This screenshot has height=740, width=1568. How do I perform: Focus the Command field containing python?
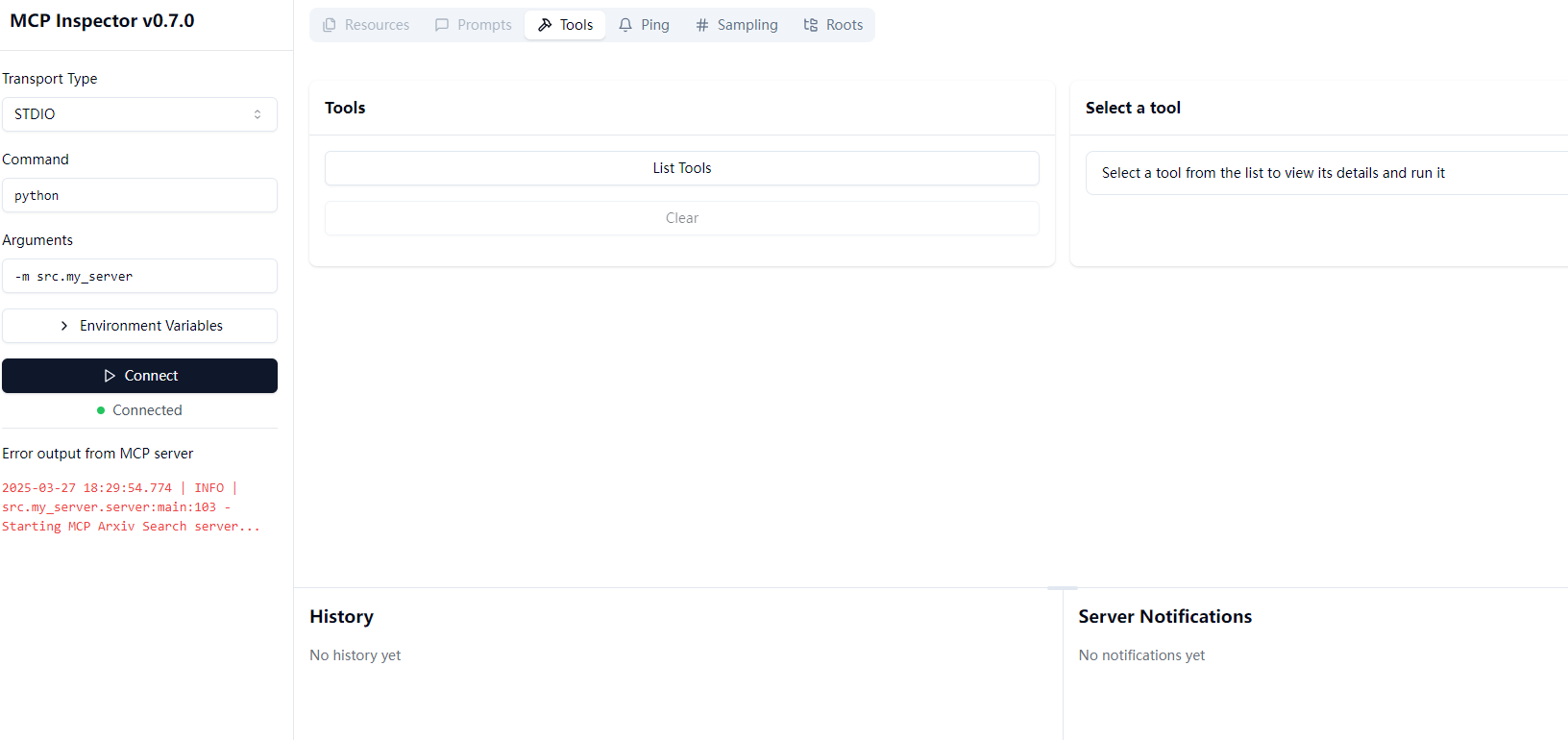(x=139, y=195)
